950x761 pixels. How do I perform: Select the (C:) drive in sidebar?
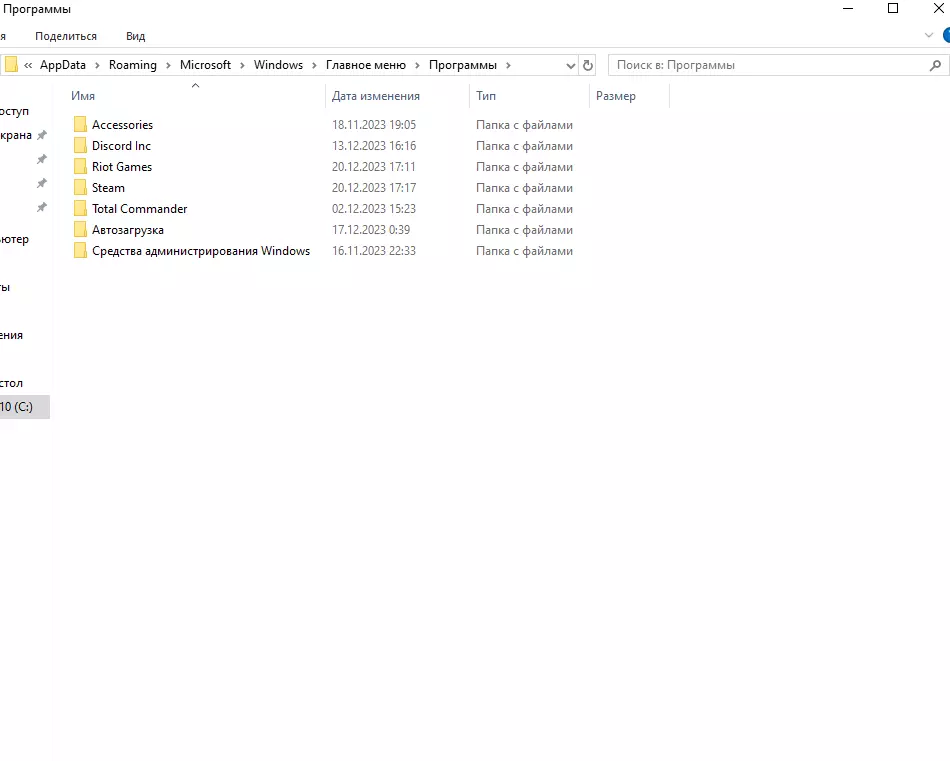point(23,407)
